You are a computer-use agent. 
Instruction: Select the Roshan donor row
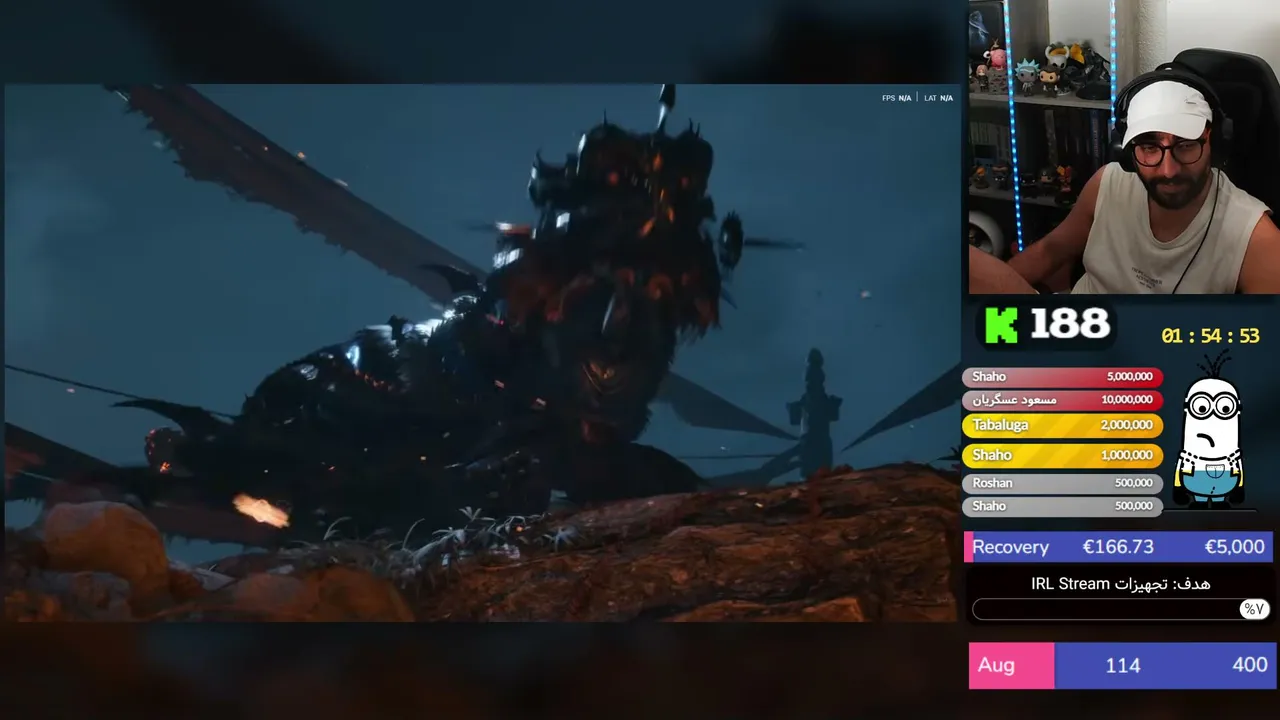pyautogui.click(x=1062, y=483)
